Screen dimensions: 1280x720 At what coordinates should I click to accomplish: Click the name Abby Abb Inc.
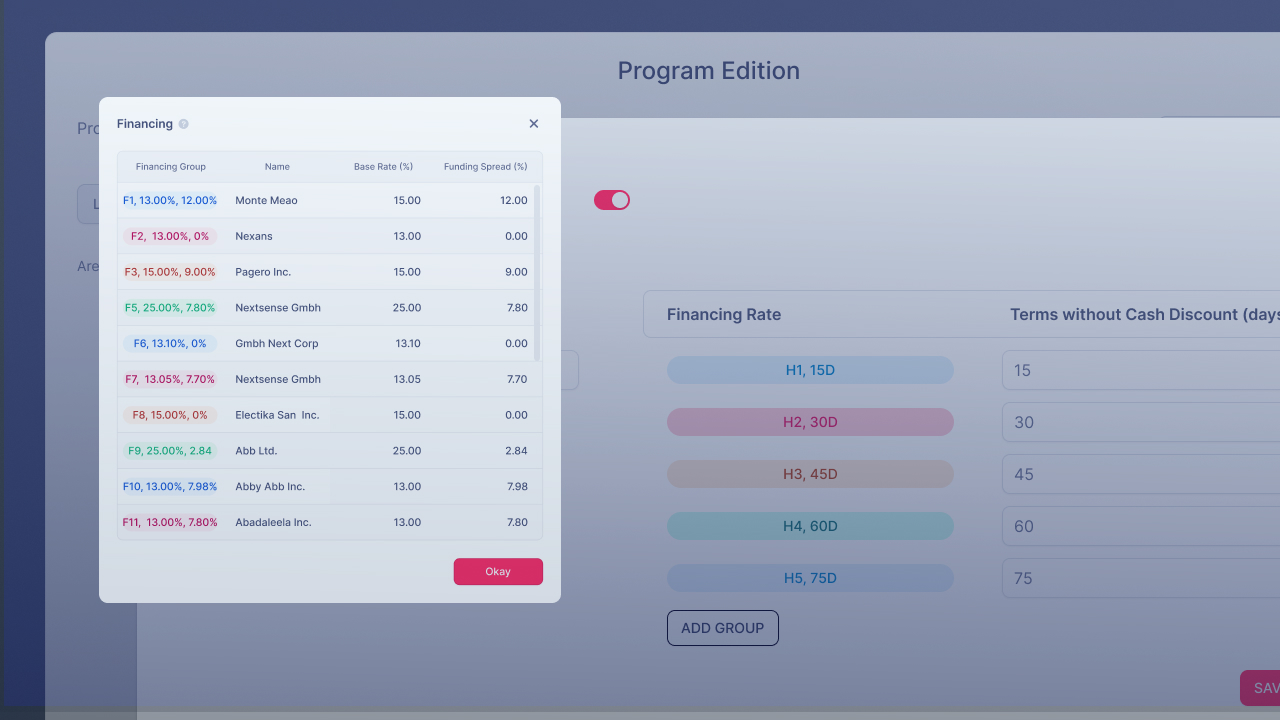(x=270, y=487)
